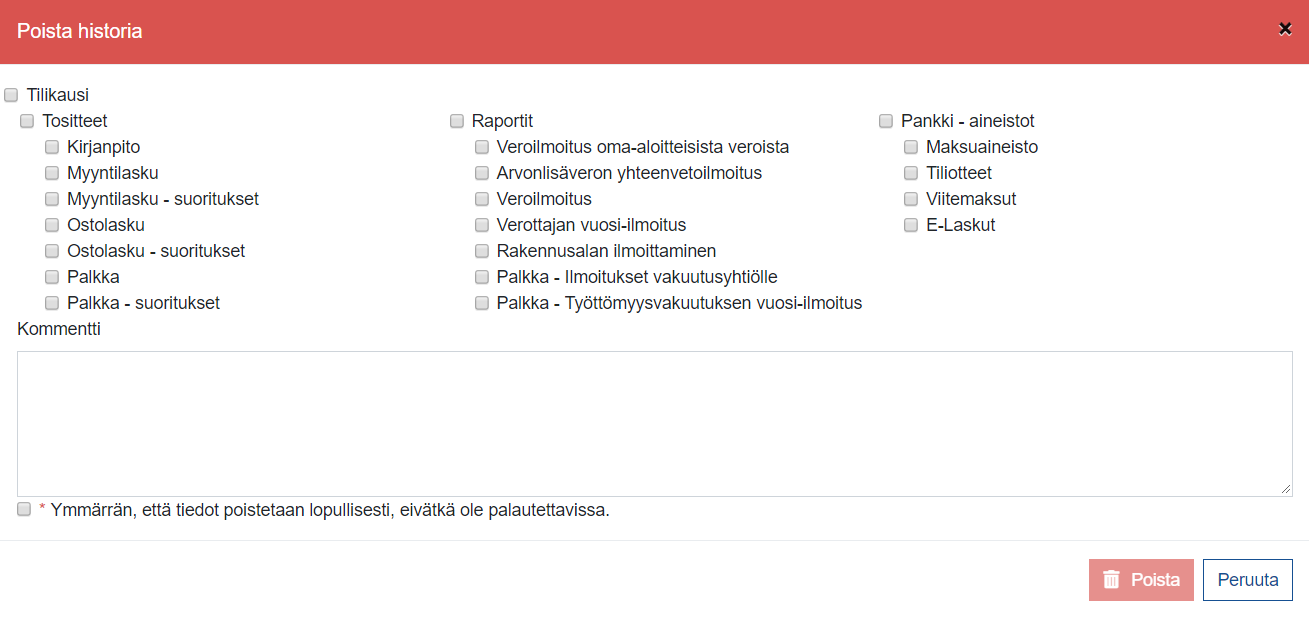Enable the Kirjanpito checkbox
1309x617 pixels.
[52, 148]
